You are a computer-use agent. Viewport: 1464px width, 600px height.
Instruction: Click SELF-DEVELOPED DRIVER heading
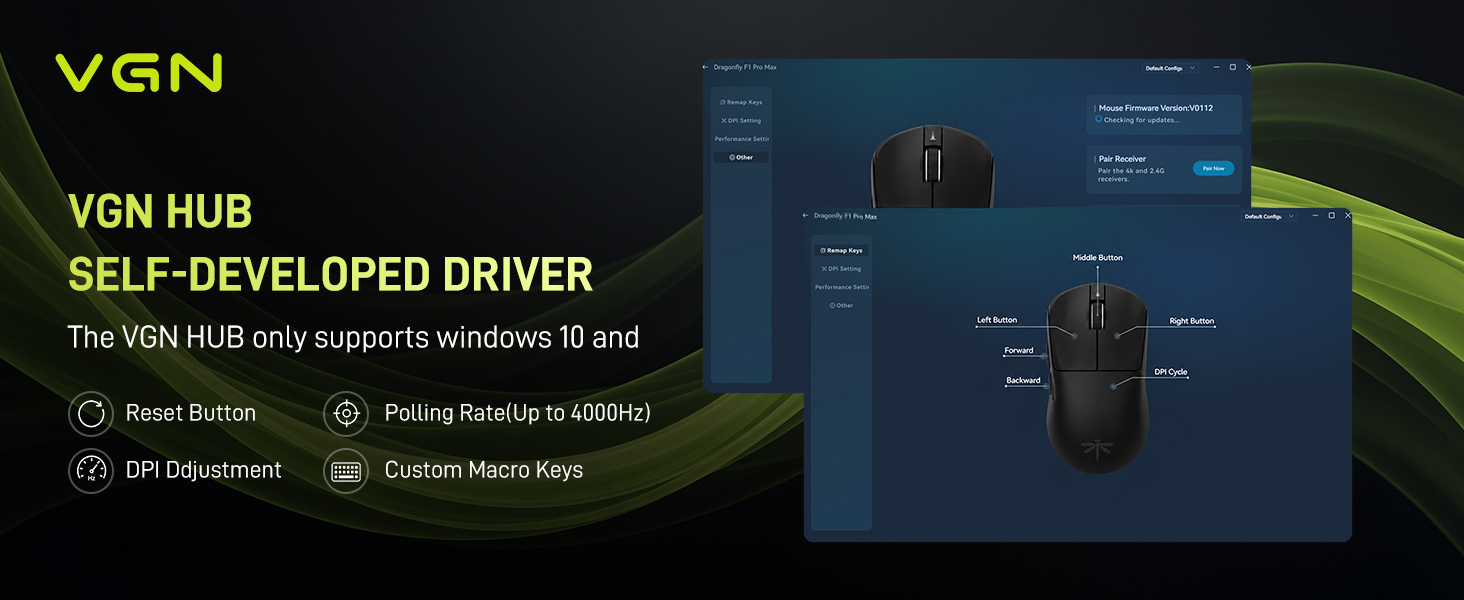point(330,274)
